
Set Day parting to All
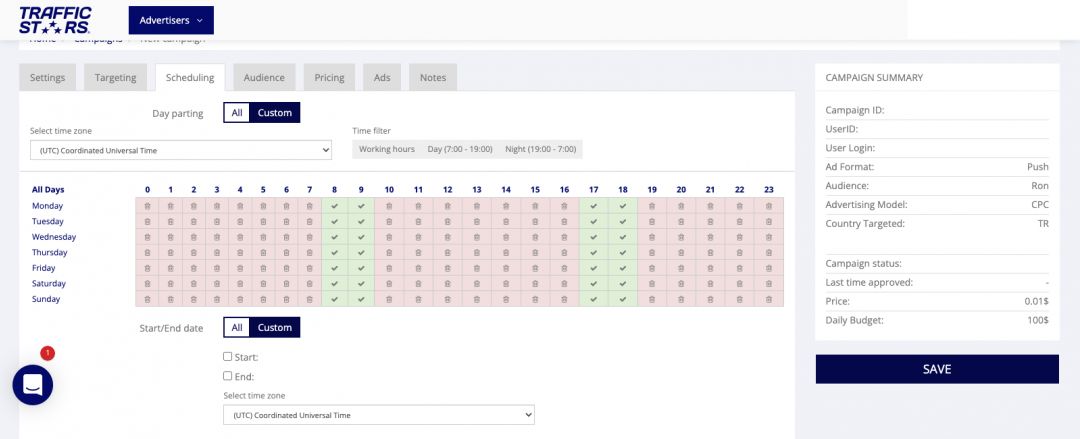(237, 112)
